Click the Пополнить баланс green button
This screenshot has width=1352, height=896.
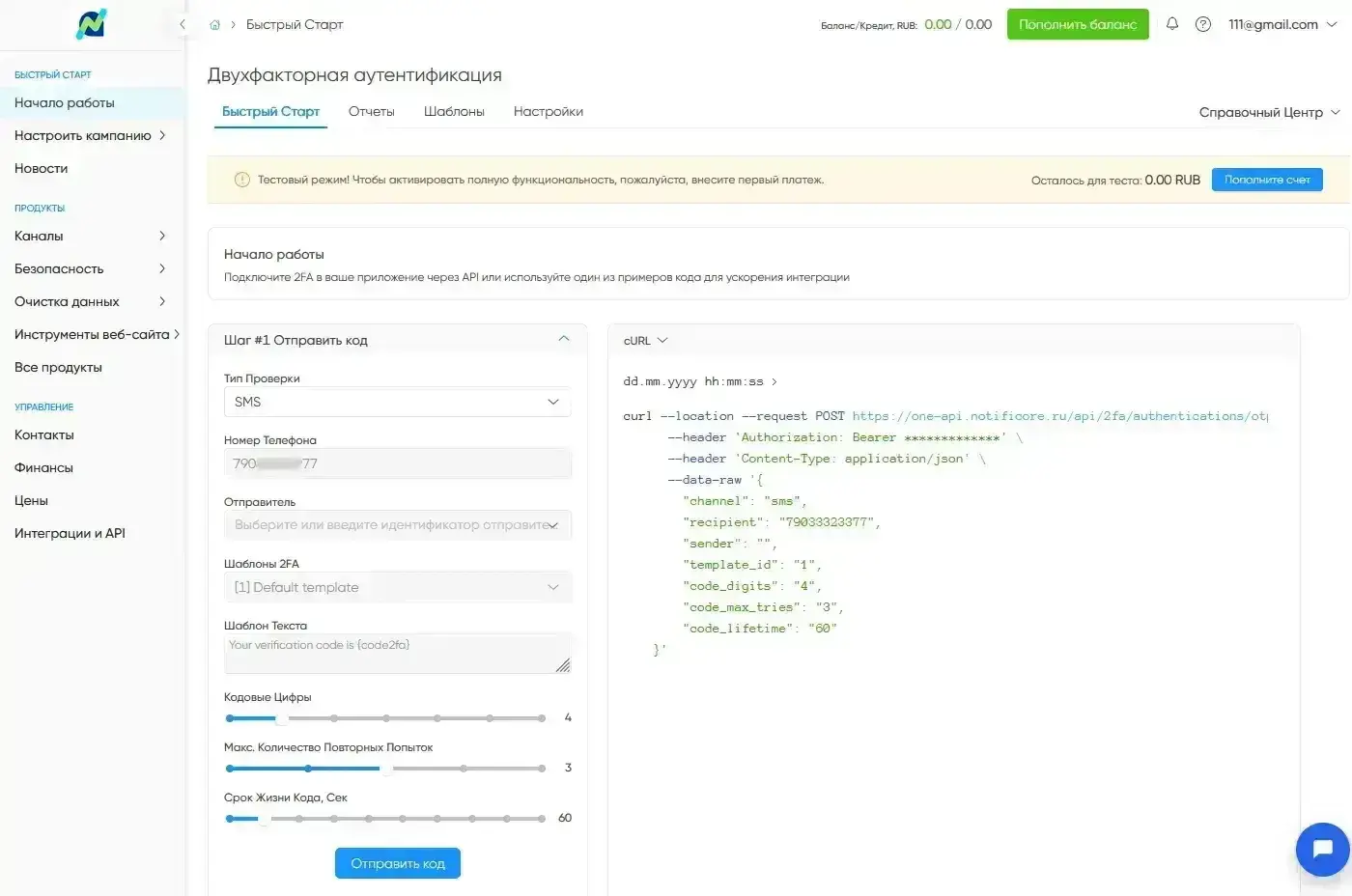1078,24
